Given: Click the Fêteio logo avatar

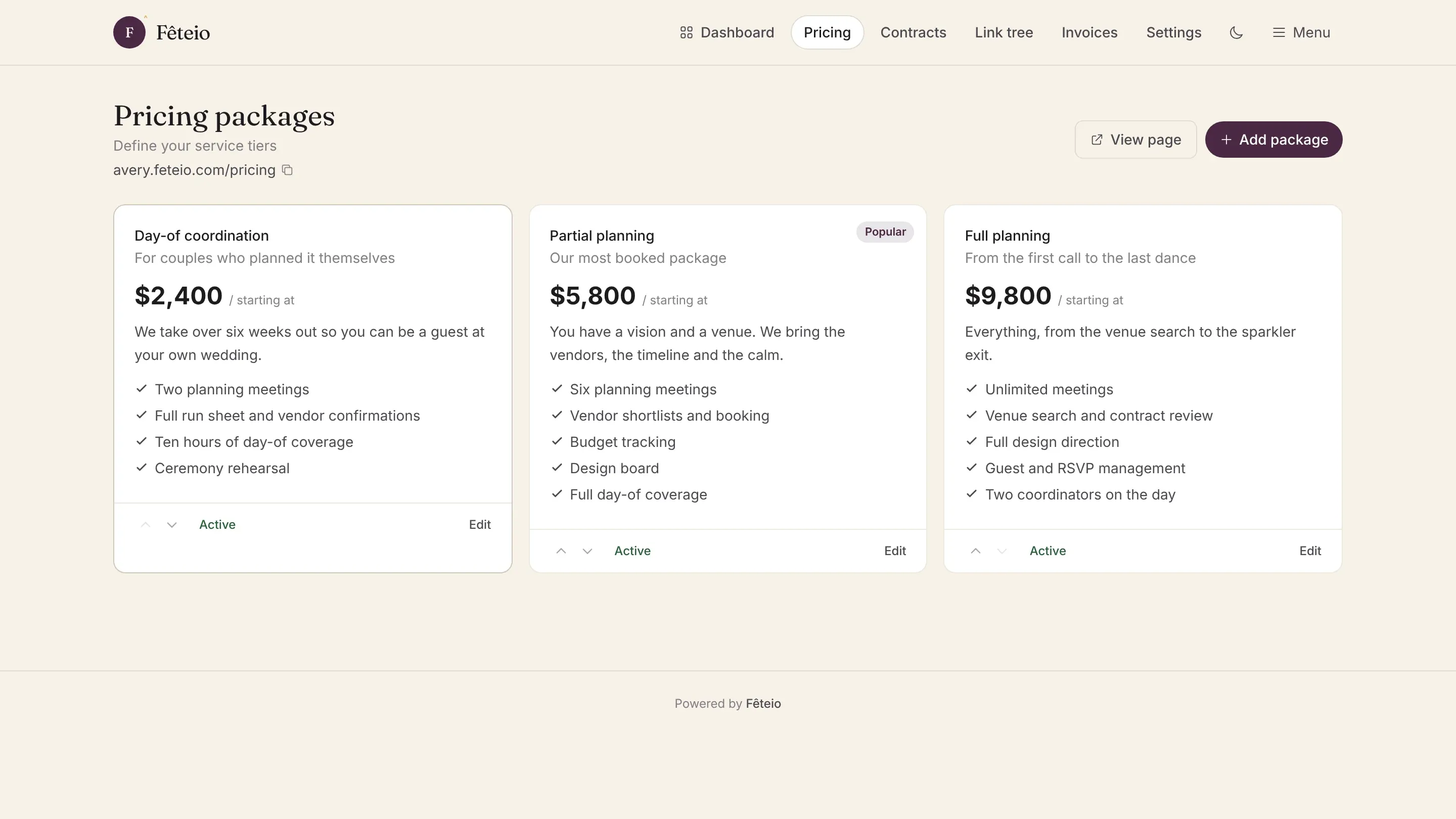Looking at the screenshot, I should point(129,32).
